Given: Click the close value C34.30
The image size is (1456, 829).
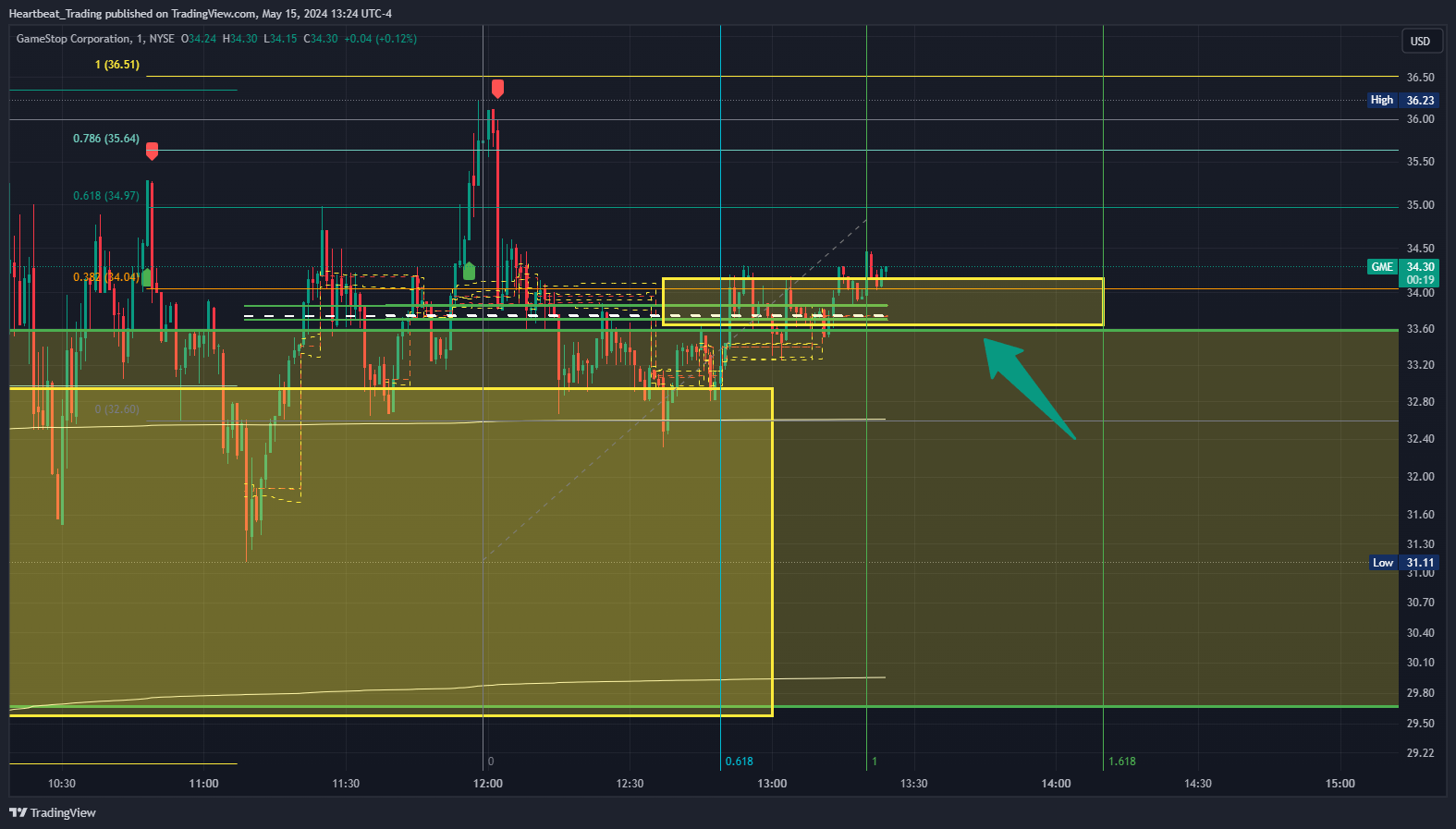Looking at the screenshot, I should (321, 39).
